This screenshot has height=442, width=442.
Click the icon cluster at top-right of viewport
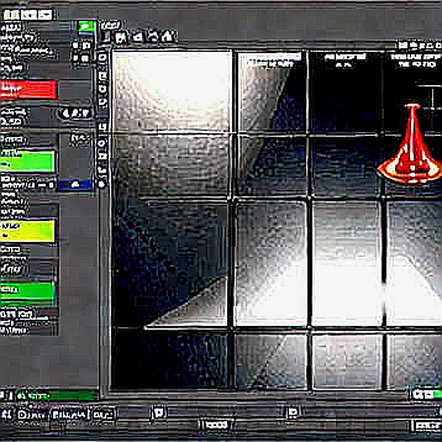click(x=420, y=45)
